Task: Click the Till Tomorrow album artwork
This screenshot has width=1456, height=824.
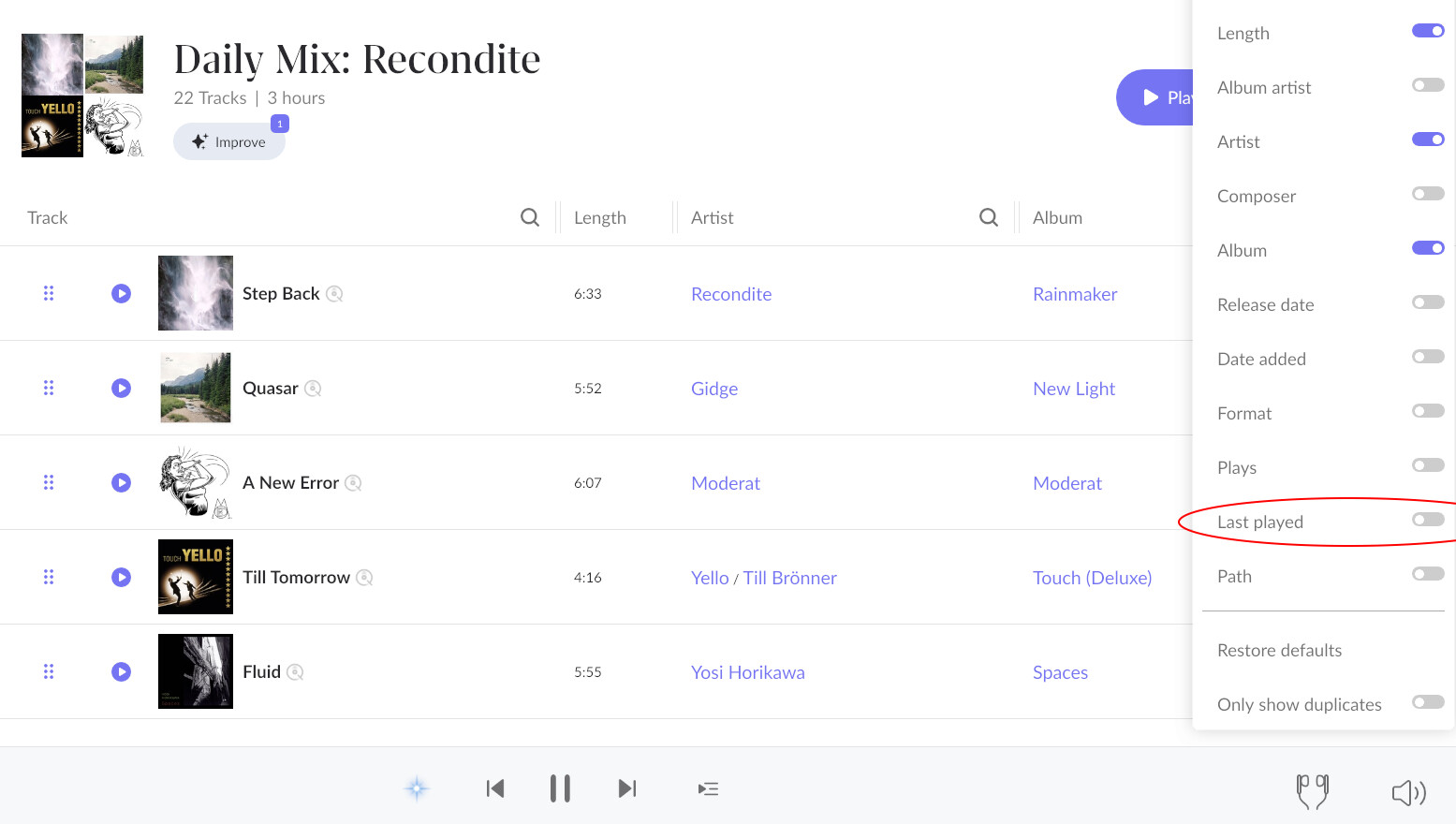Action: 196,577
